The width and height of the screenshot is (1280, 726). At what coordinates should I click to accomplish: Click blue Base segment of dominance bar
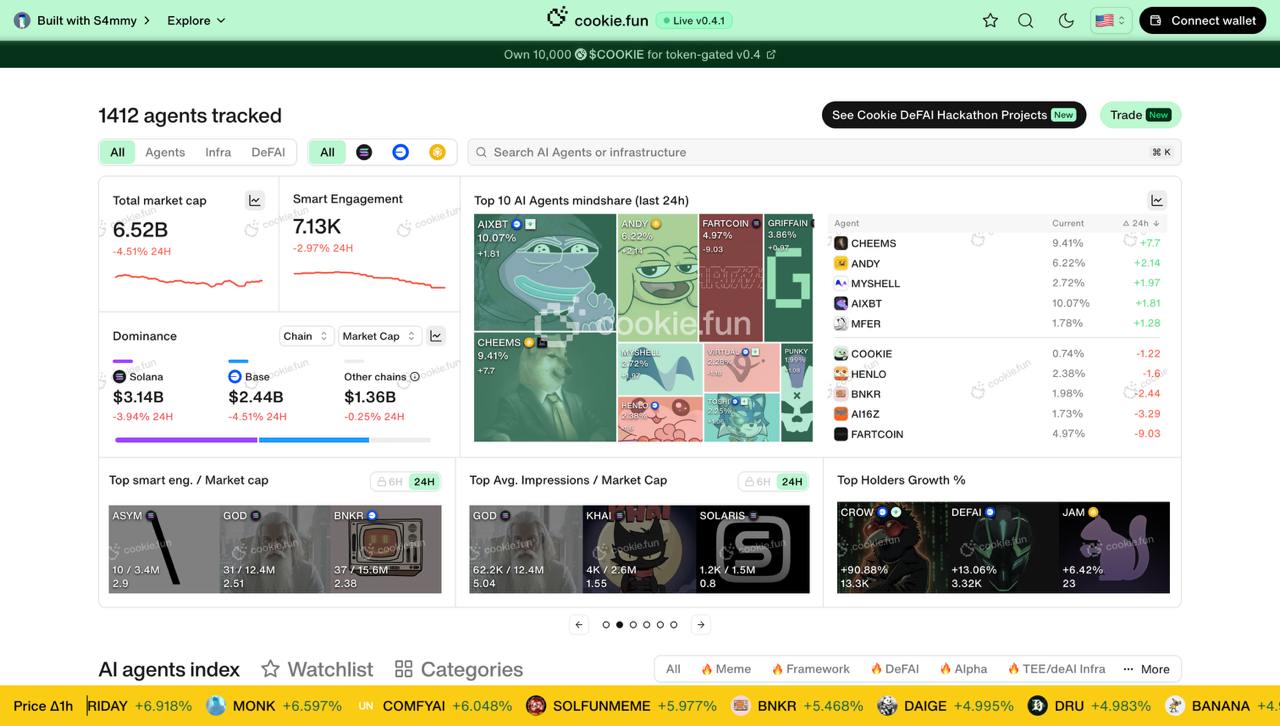314,440
